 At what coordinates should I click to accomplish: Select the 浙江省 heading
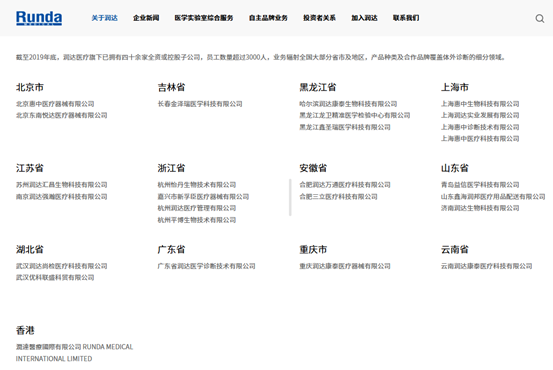tap(171, 168)
